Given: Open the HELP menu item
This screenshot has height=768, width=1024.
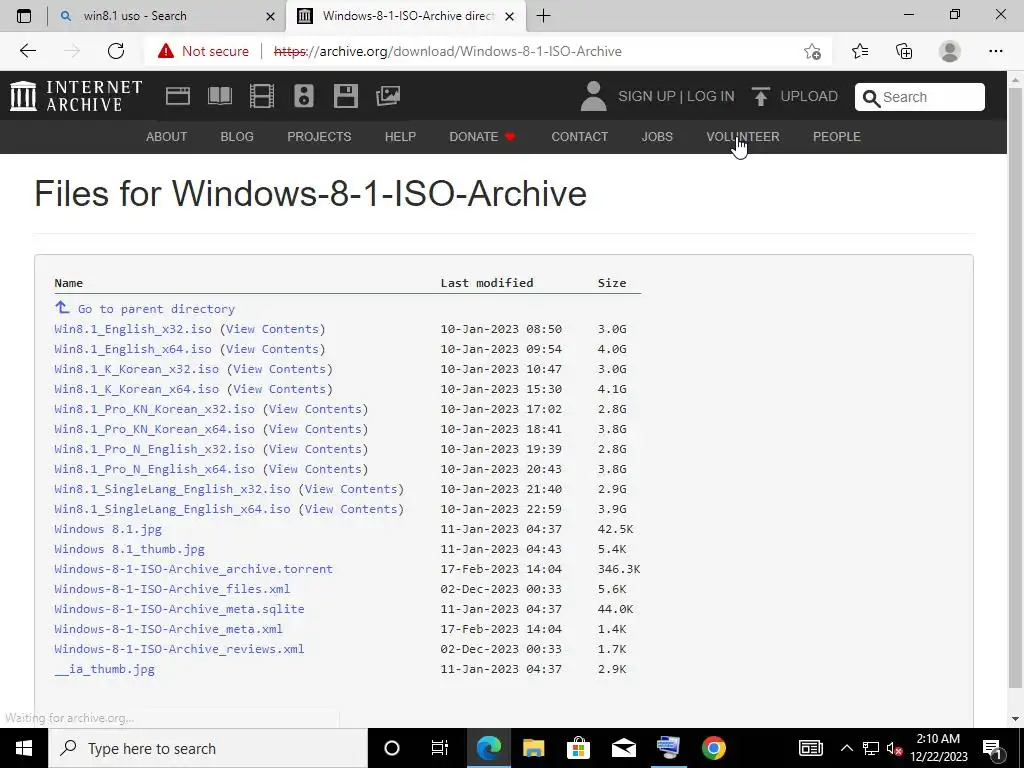Looking at the screenshot, I should (x=400, y=136).
